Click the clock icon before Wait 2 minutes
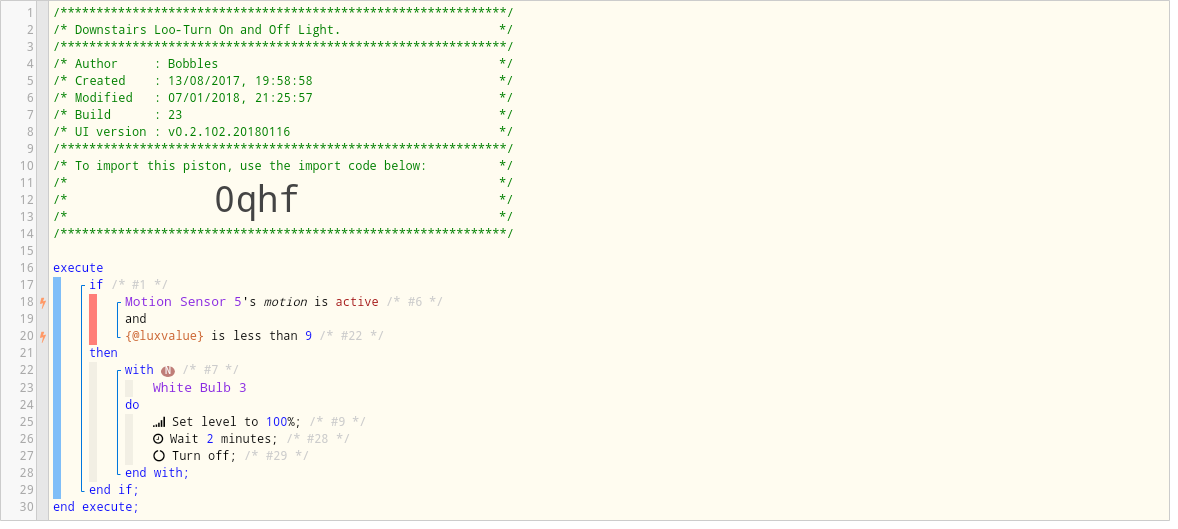Viewport: 1178px width, 529px height. pyautogui.click(x=158, y=439)
